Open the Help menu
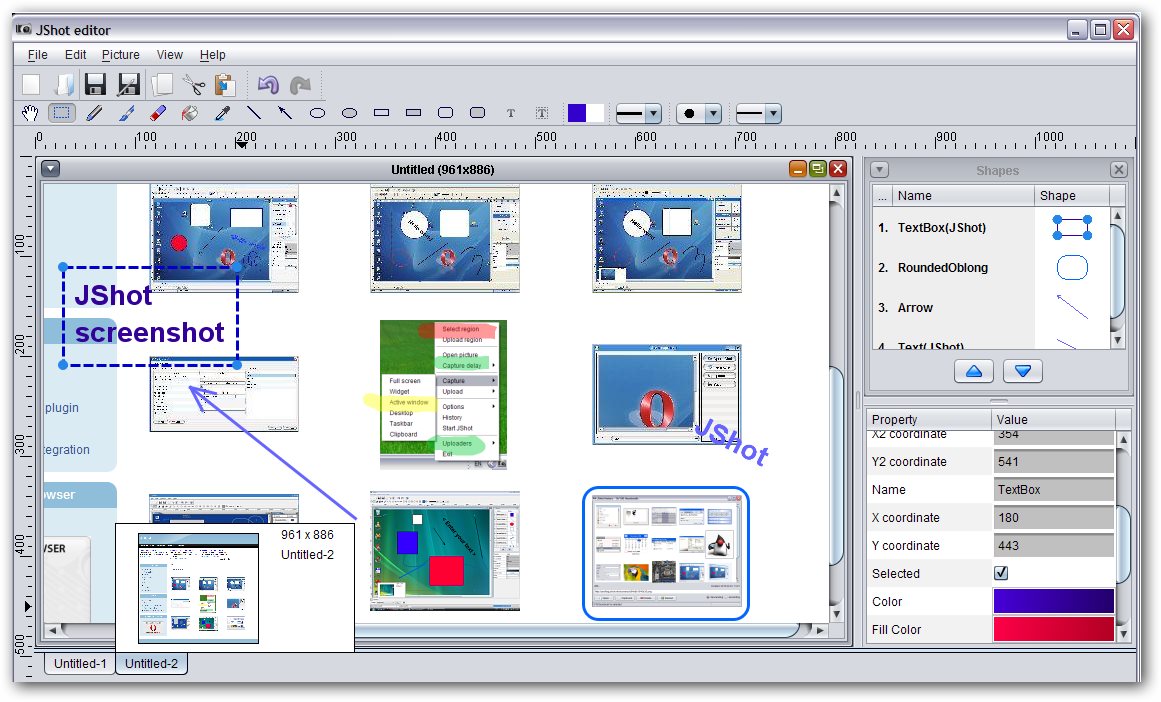 213,55
